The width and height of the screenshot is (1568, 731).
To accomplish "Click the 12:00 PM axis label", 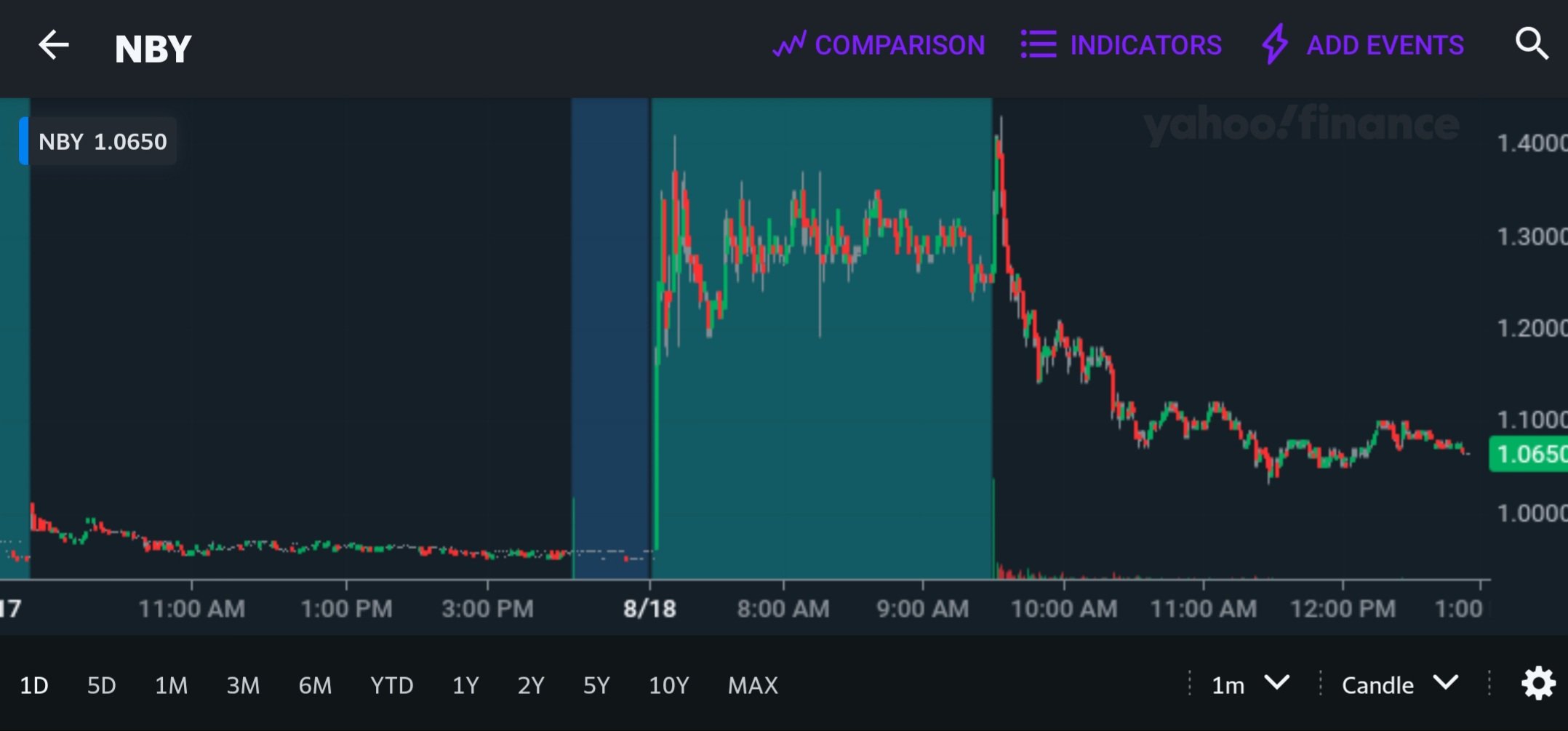I will [1343, 608].
